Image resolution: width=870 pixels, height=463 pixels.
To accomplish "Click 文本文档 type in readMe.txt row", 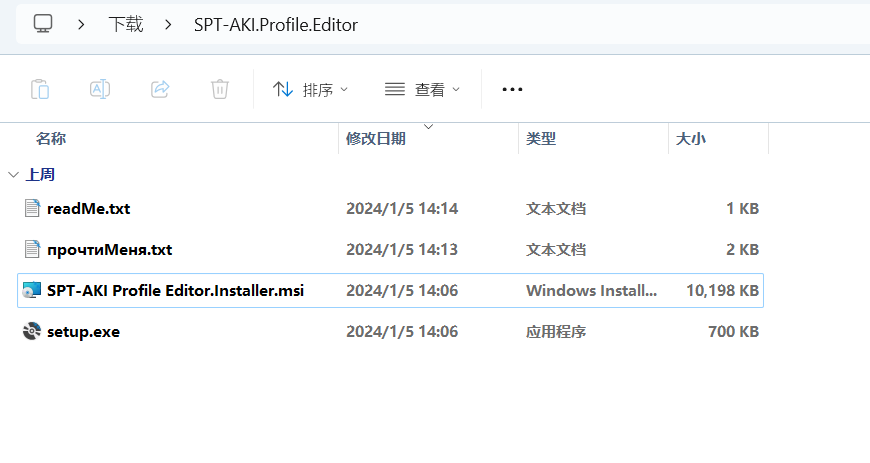I will 556,209.
